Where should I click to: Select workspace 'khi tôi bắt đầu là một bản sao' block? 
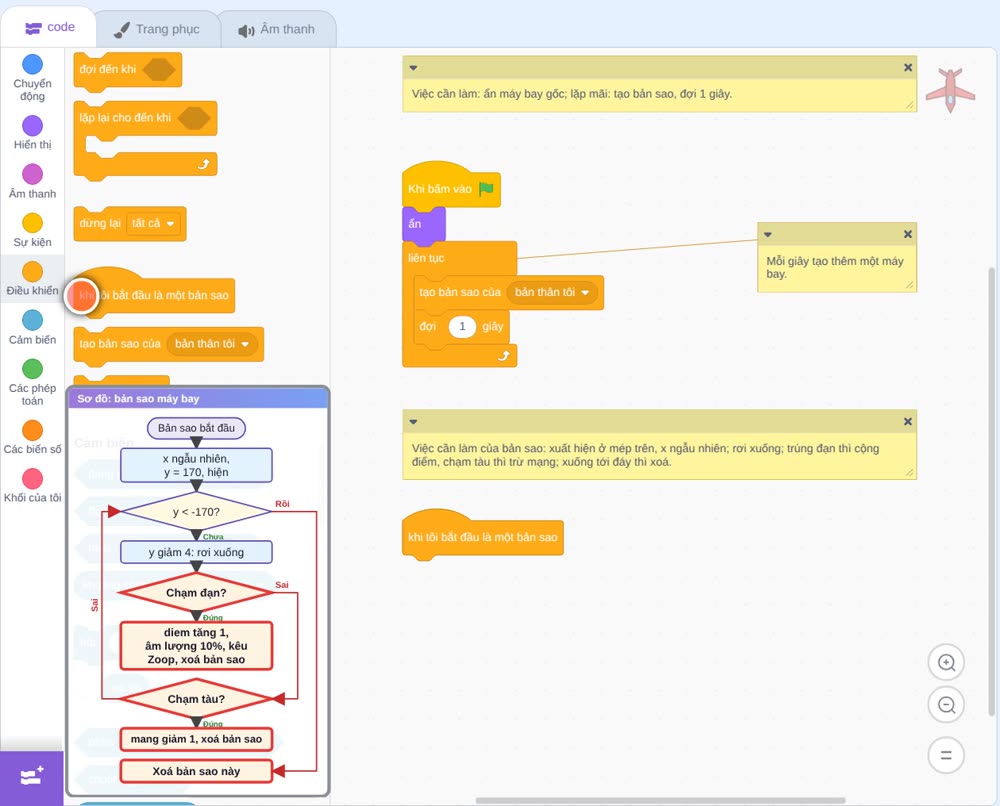click(x=483, y=536)
